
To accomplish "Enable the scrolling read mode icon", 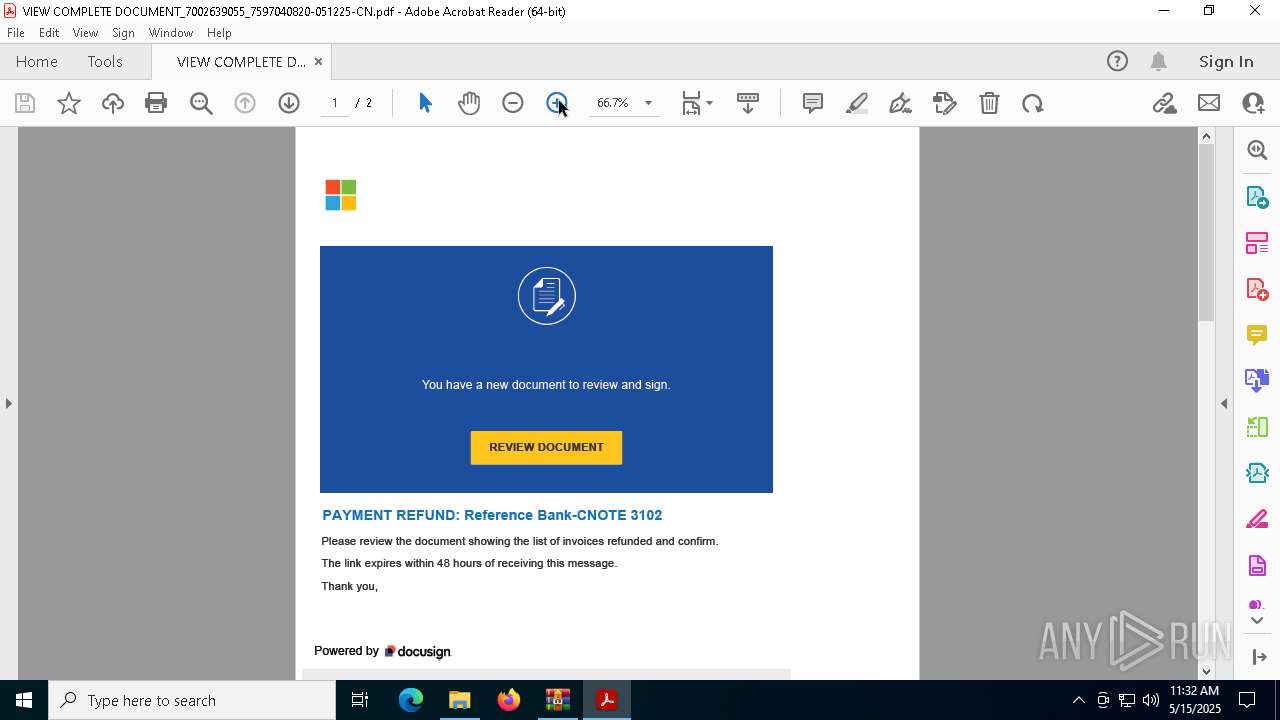I will (748, 103).
